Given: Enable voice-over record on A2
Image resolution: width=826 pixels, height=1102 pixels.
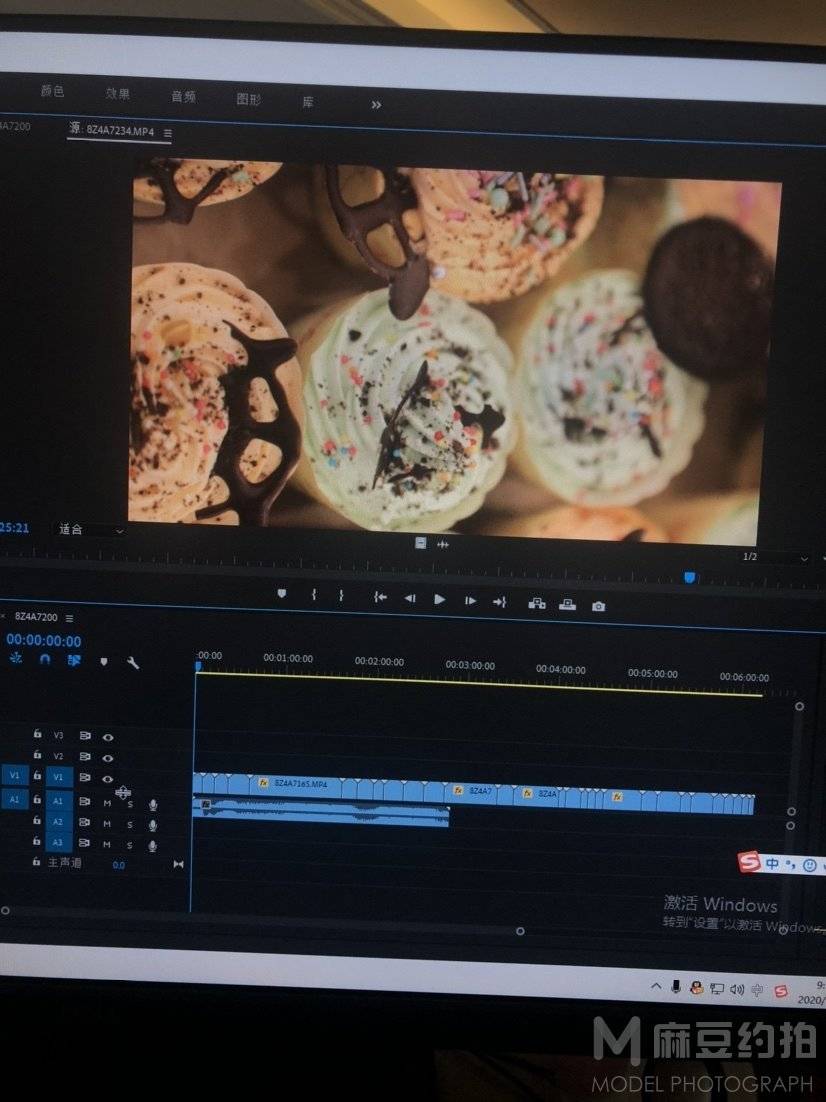Looking at the screenshot, I should point(153,825).
